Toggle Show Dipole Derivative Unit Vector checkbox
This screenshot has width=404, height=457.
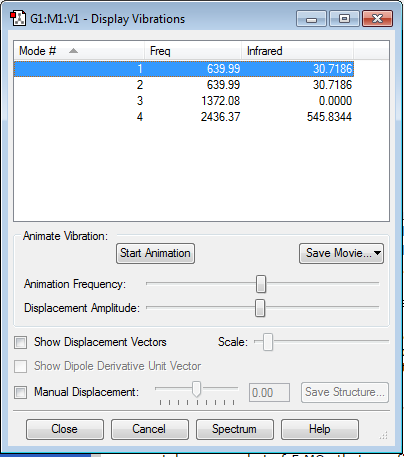coord(20,366)
